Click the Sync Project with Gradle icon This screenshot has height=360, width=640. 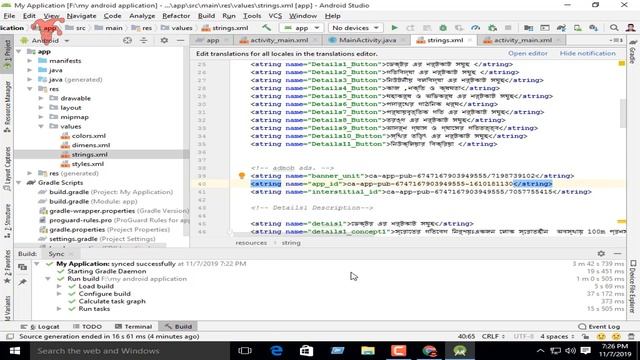[x=562, y=28]
